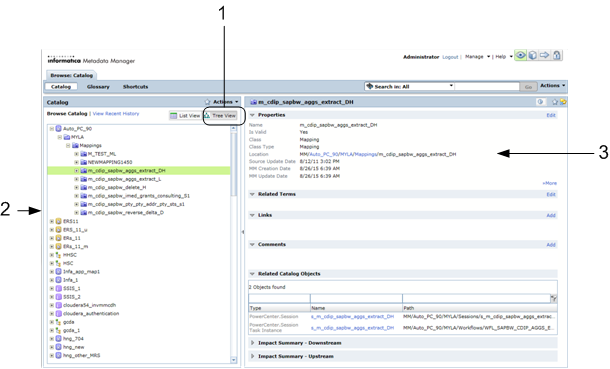Viewport: 610px width, 369px height.
Task: Click Add link in Comments section
Action: [x=551, y=245]
